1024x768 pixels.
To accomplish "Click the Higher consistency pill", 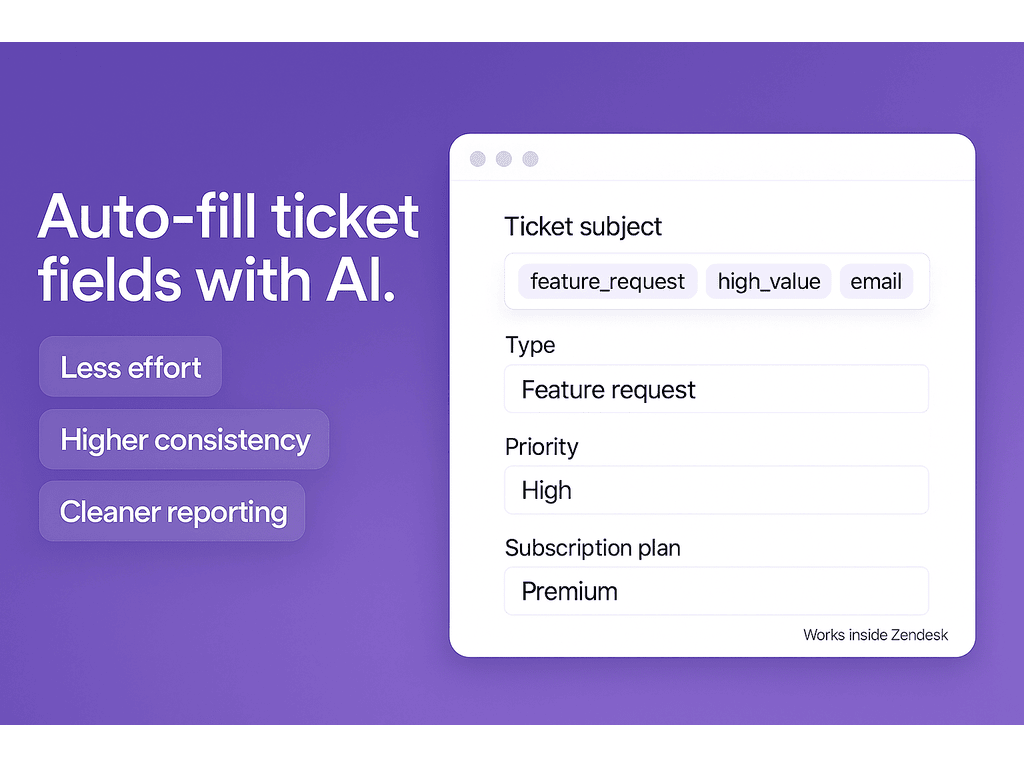I will pyautogui.click(x=184, y=440).
